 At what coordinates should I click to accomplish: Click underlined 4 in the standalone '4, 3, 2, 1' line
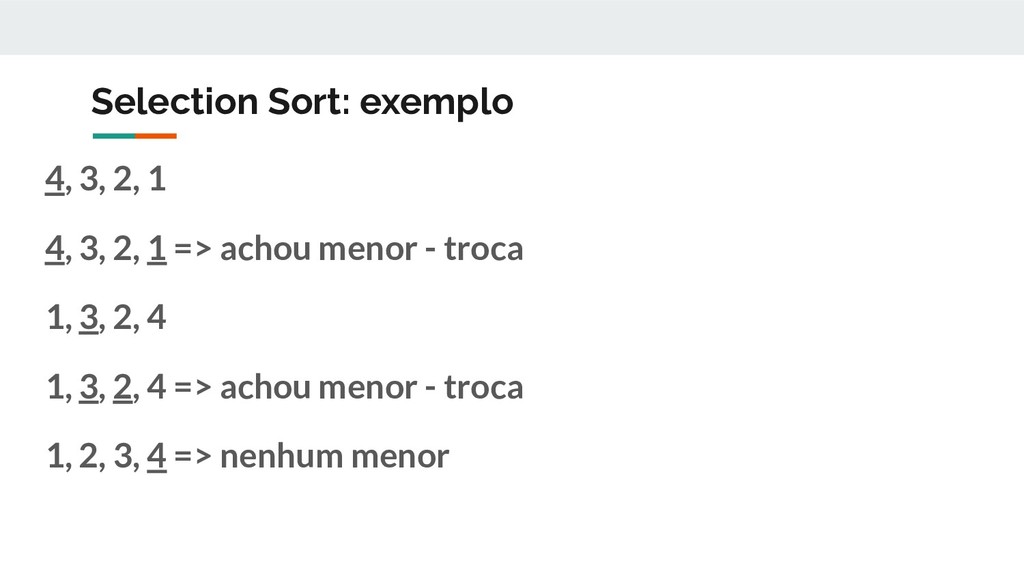[x=54, y=180]
